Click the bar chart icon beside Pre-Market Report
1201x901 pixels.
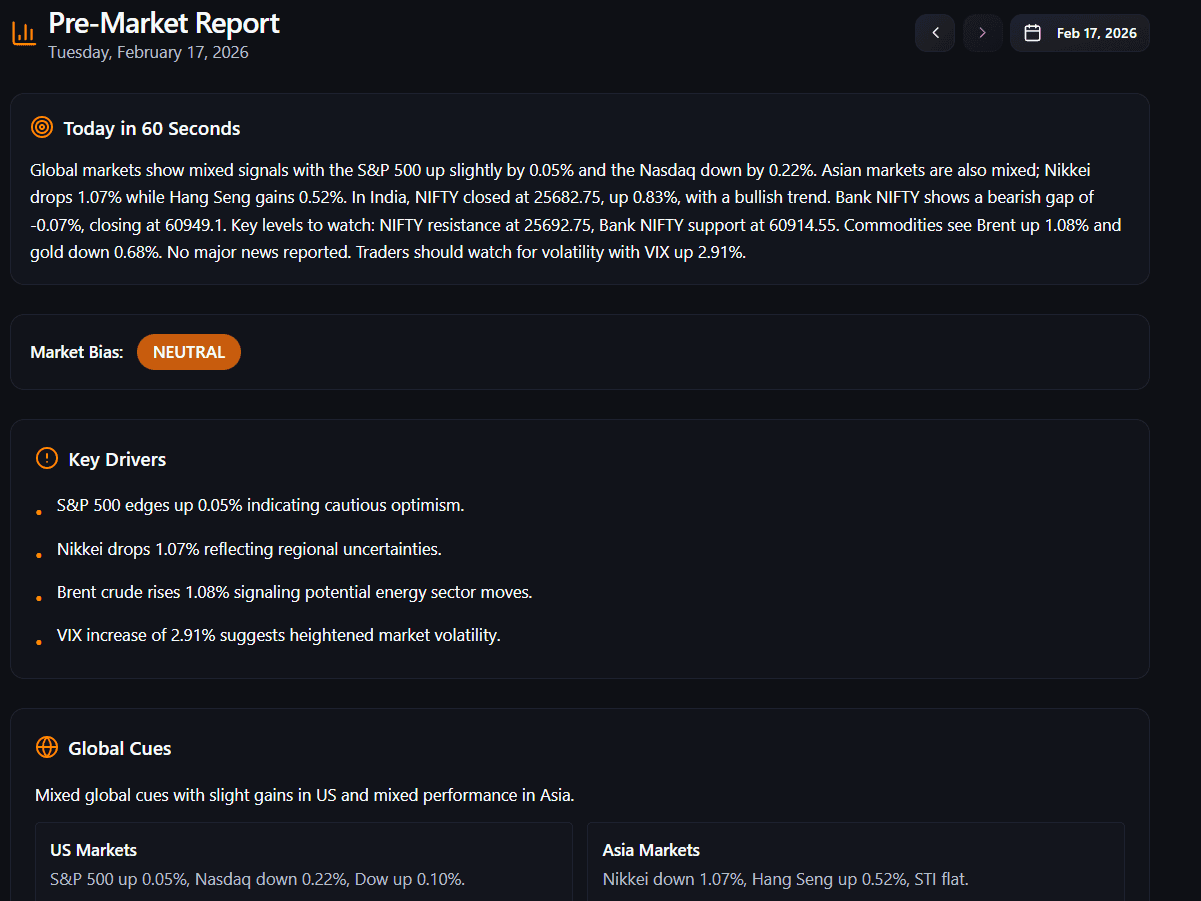tap(23, 33)
